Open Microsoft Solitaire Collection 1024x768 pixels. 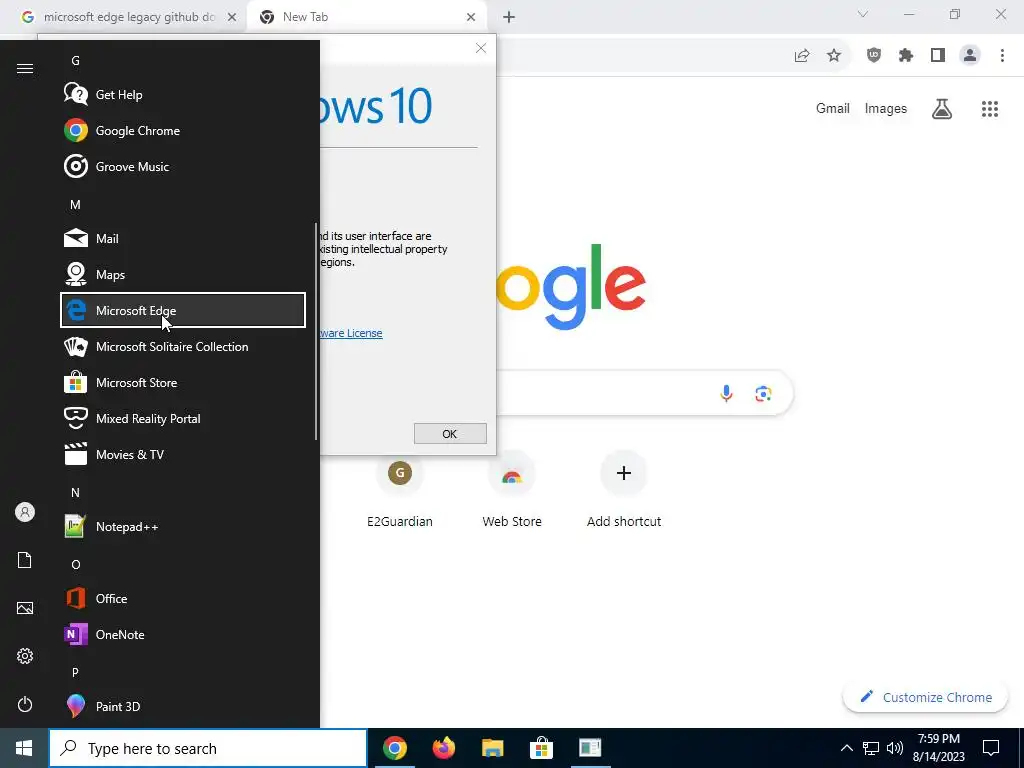(183, 346)
